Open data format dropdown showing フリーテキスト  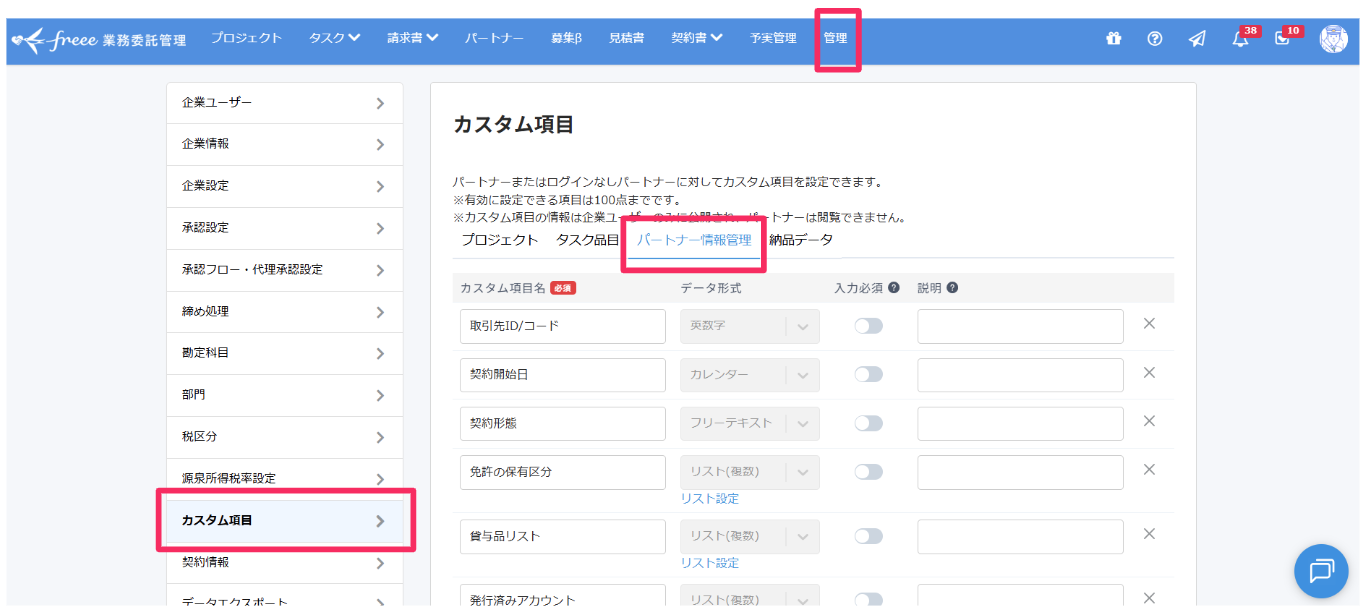tap(749, 423)
